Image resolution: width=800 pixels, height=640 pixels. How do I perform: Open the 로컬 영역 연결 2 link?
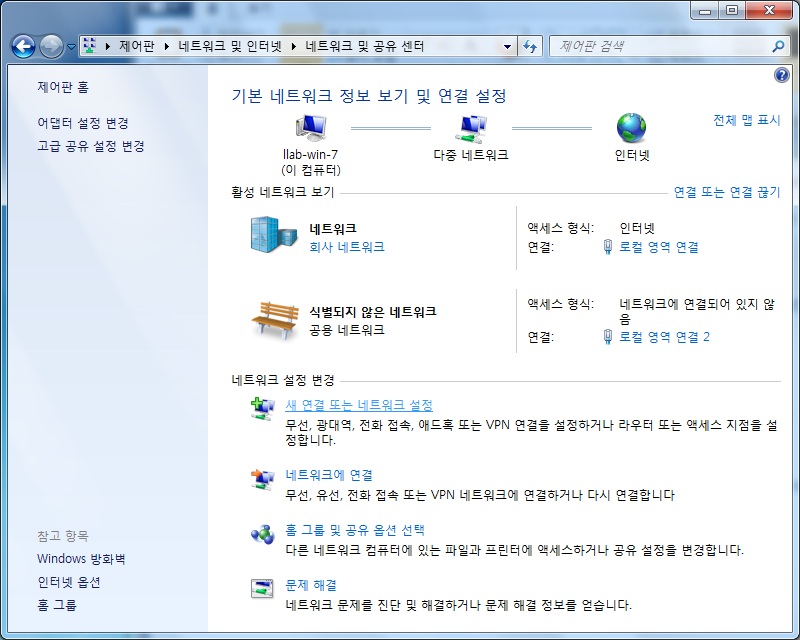(x=664, y=337)
